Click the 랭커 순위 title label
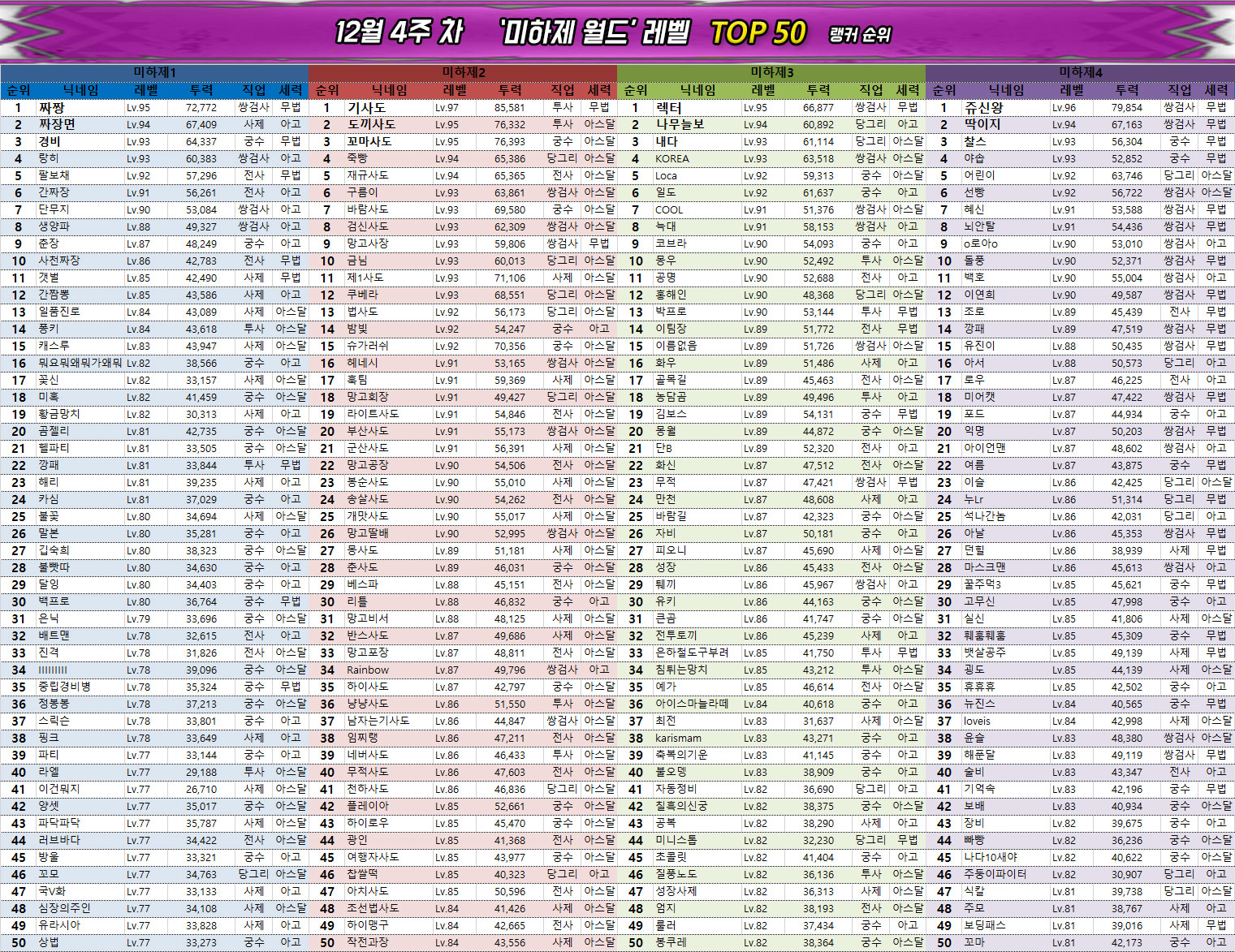The height and width of the screenshot is (952, 1235). pos(860,35)
